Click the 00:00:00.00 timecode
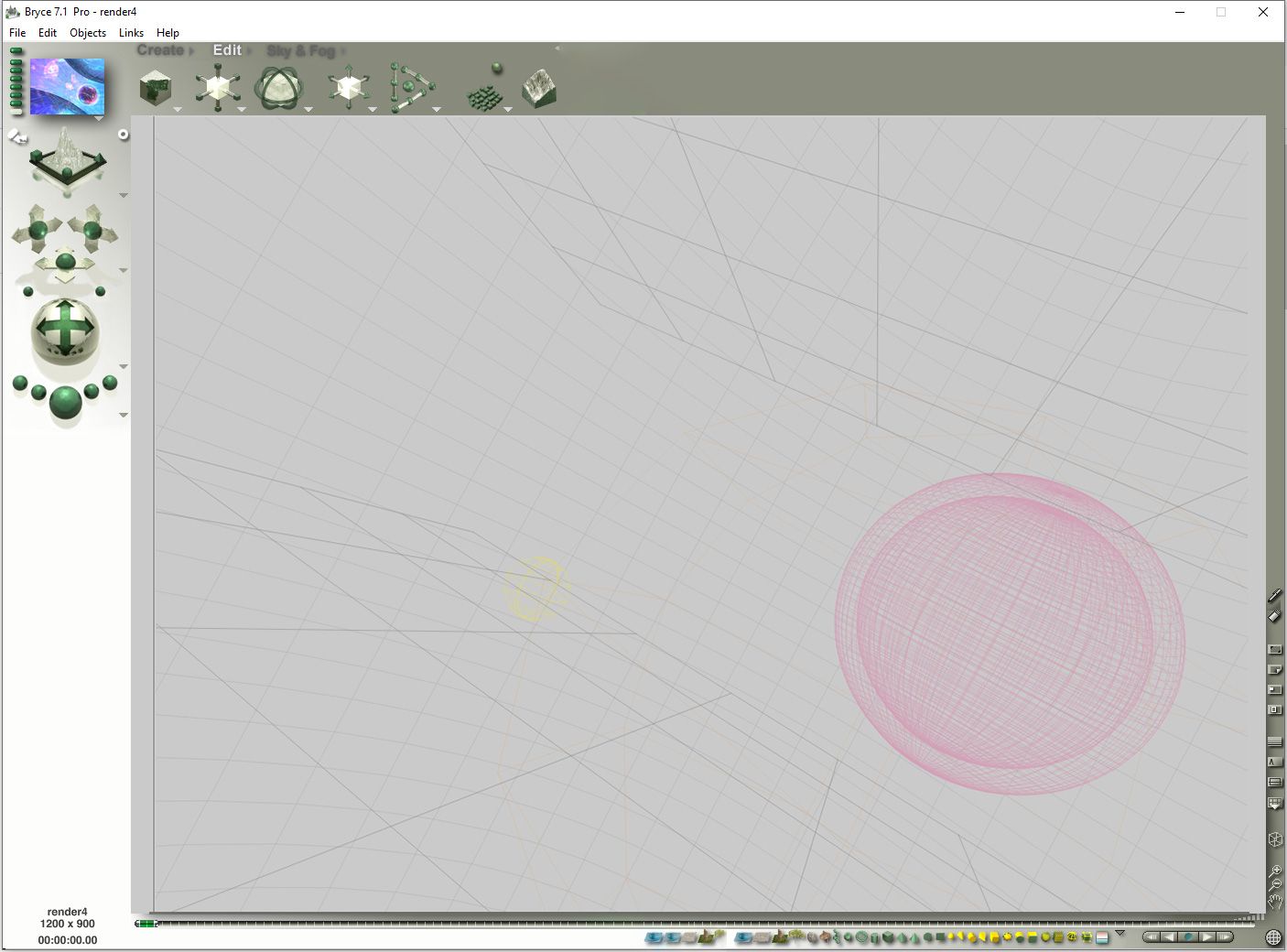 (68, 940)
